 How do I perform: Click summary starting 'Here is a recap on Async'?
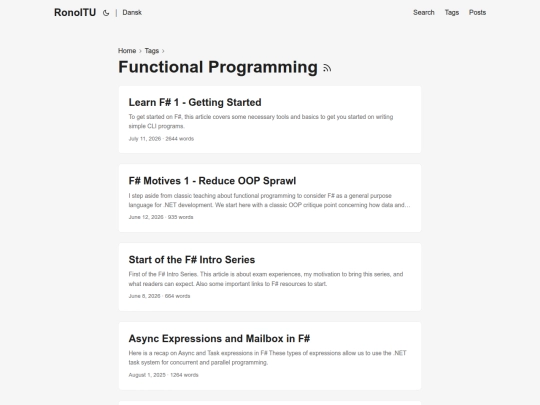pos(267,358)
